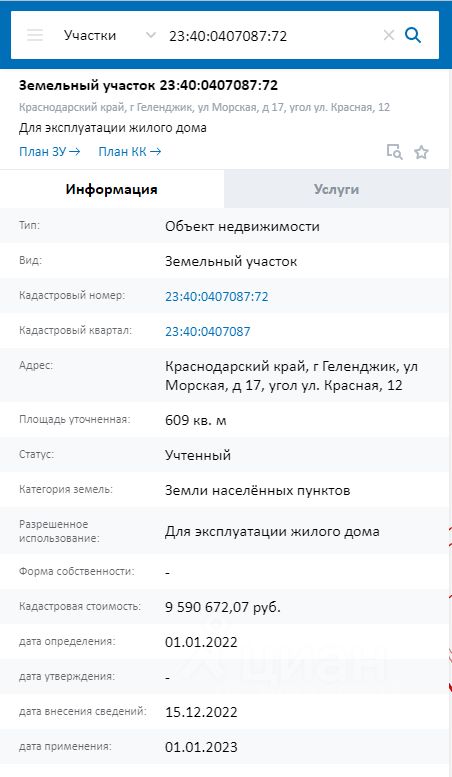Click the Адрес row address text
The height and width of the screenshot is (777, 452).
tap(291, 376)
